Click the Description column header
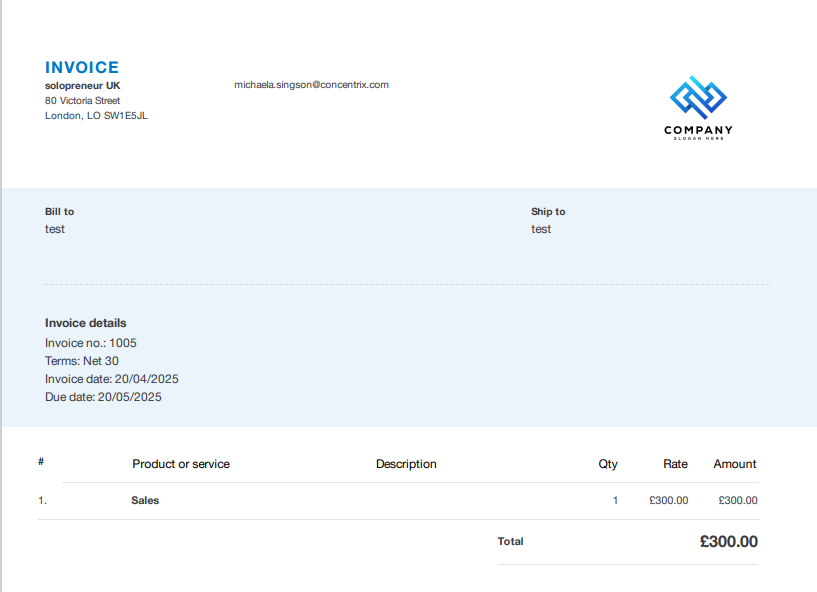This screenshot has height=592, width=817. [x=406, y=464]
